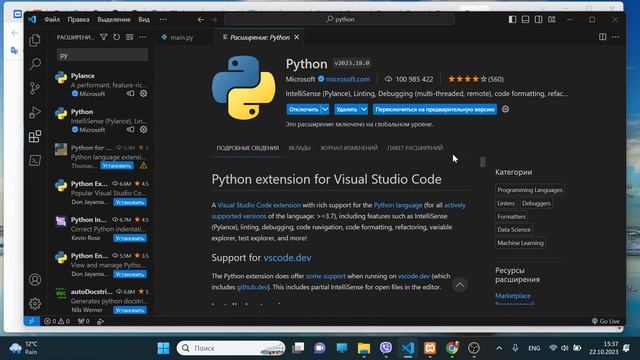Viewport: 640px width, 360px height.
Task: Toggle the secondary side bar layout icon
Action: (x=538, y=19)
